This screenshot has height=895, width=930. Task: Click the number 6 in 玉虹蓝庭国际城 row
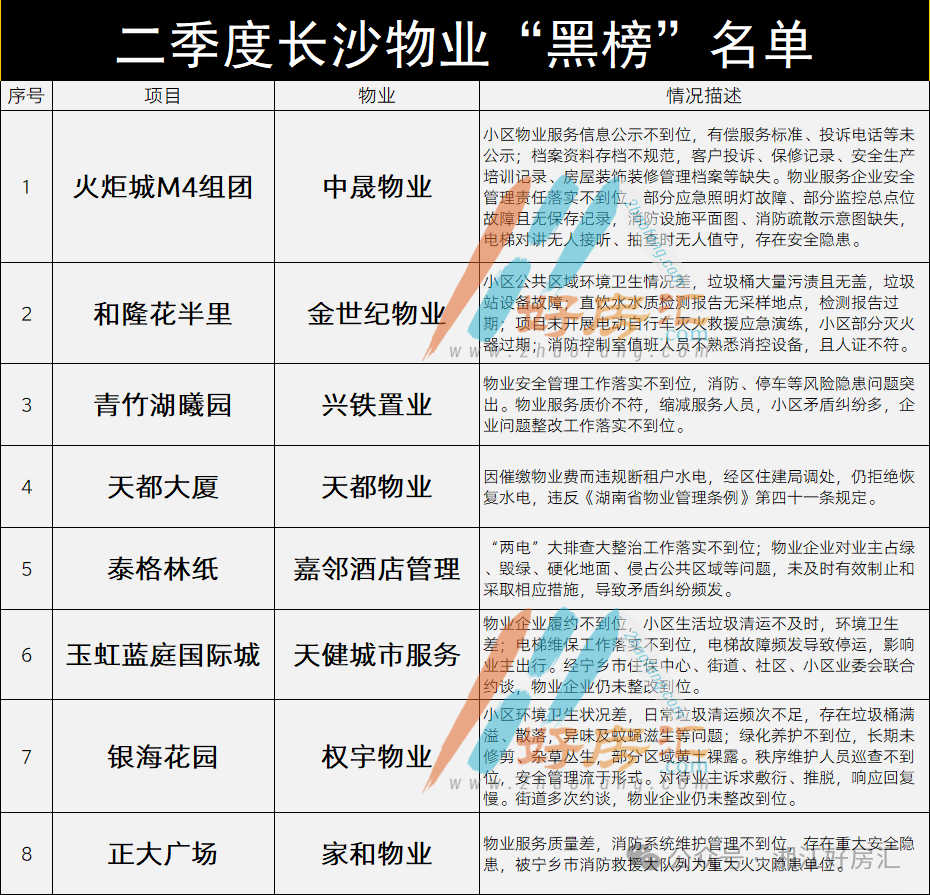click(x=26, y=655)
